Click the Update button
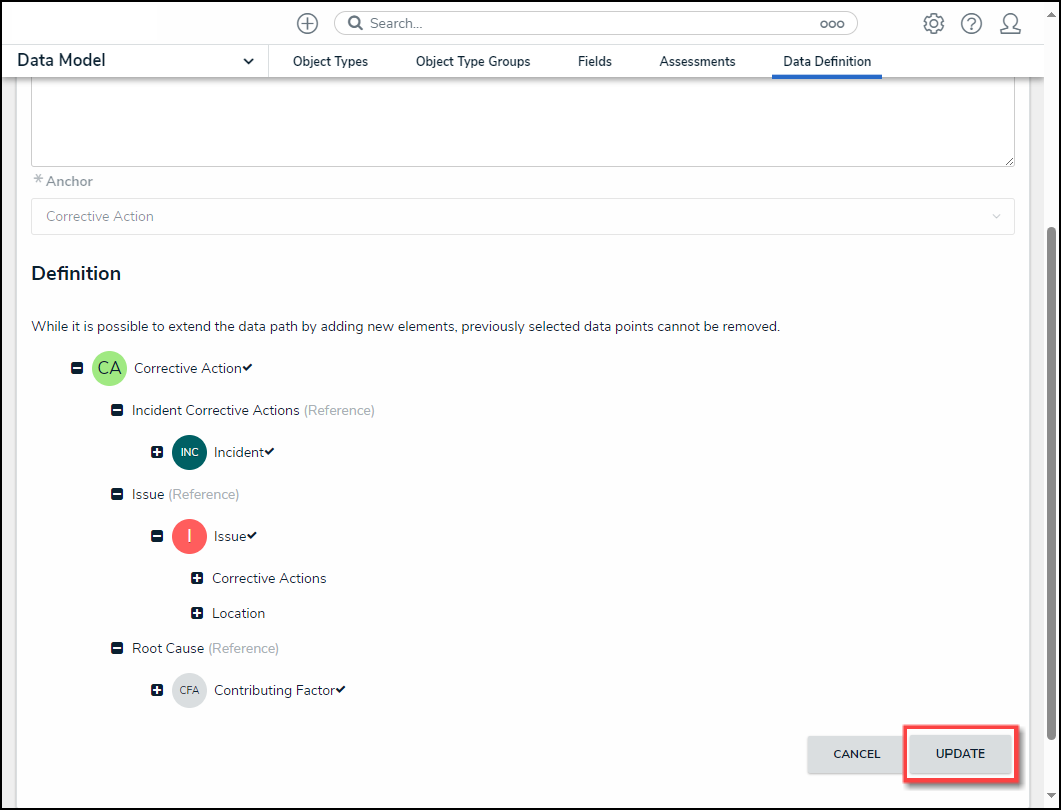Screen dimensions: 1061x810 960,753
